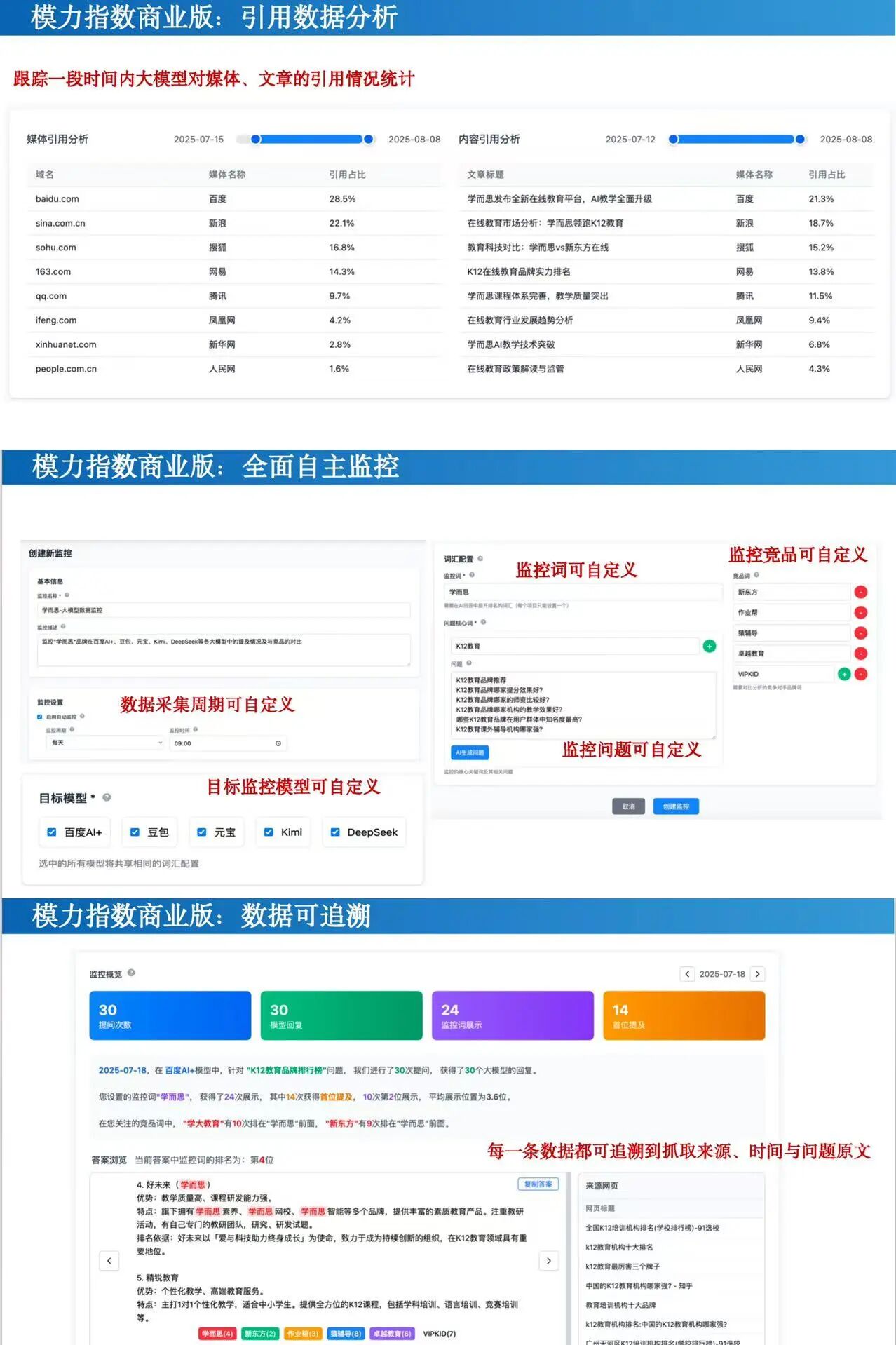Viewport: 896px width, 1345px height.
Task: Open help icon beside 启用自动监控
Action: click(82, 716)
